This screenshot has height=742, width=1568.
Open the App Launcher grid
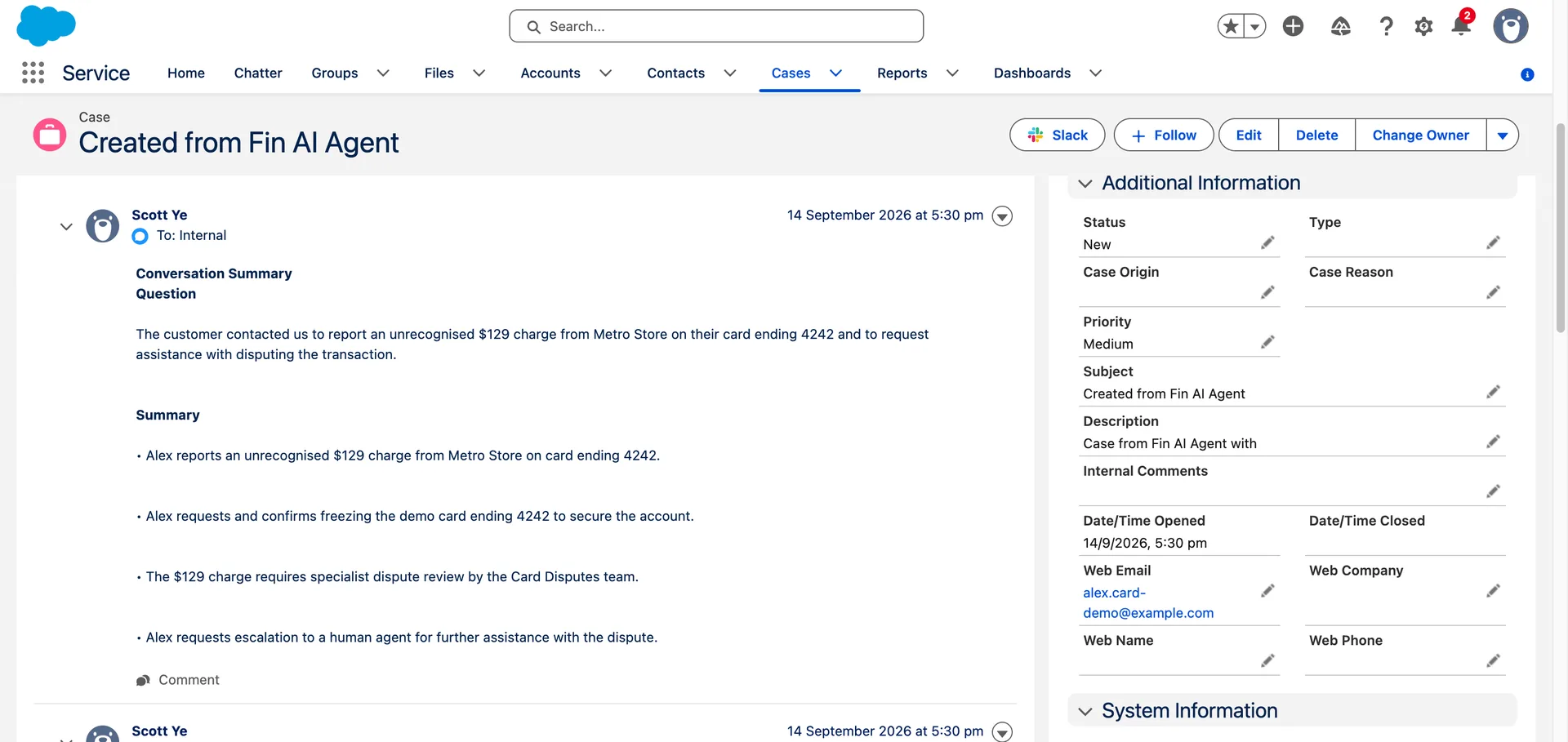(x=33, y=73)
